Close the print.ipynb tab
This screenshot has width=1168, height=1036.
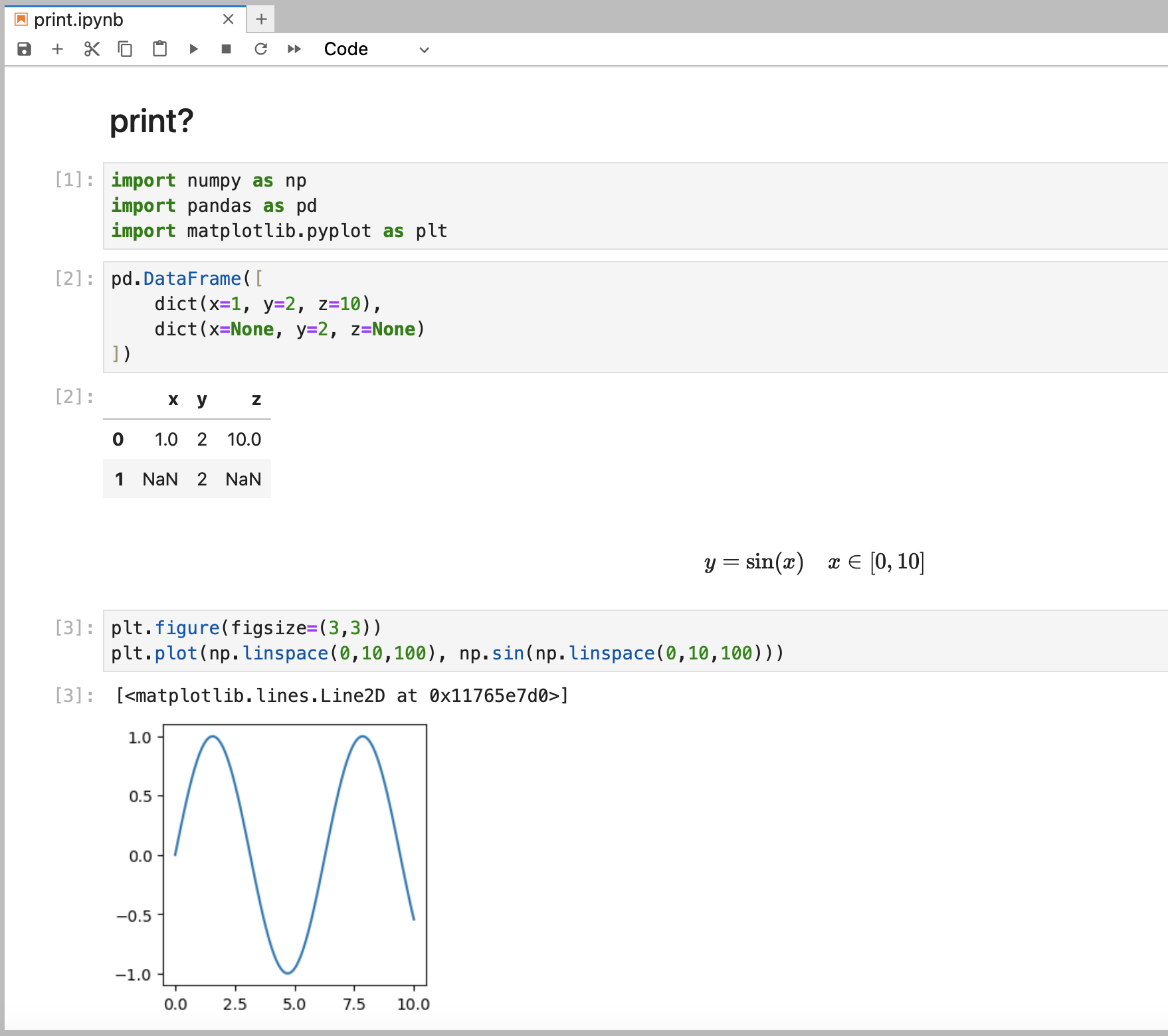point(229,19)
